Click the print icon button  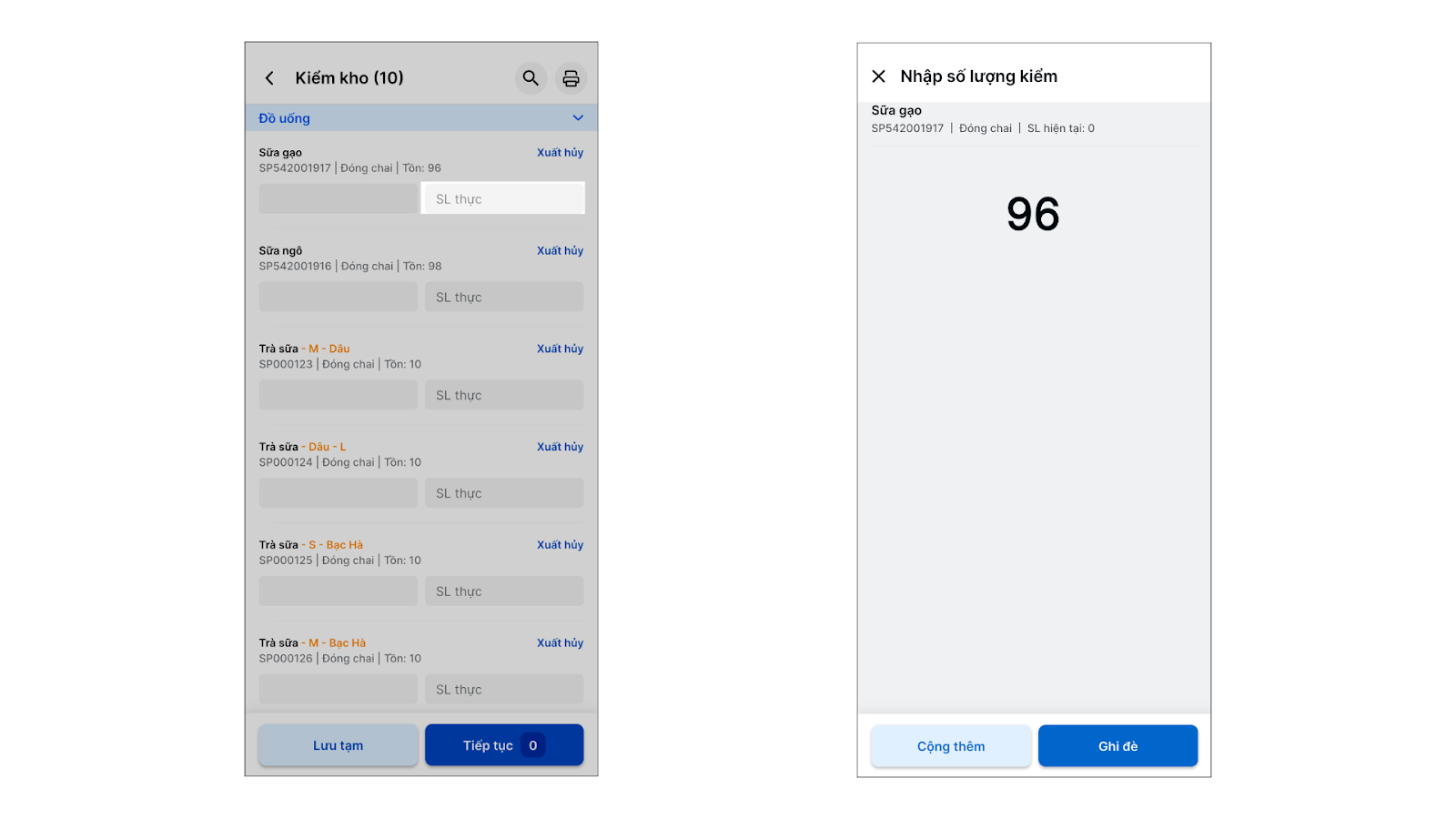coord(571,78)
